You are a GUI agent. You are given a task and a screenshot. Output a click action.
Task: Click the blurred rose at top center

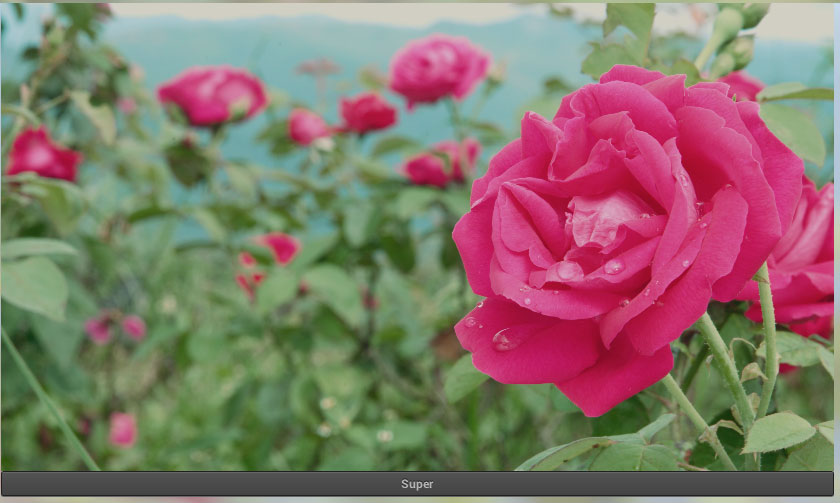tap(438, 68)
